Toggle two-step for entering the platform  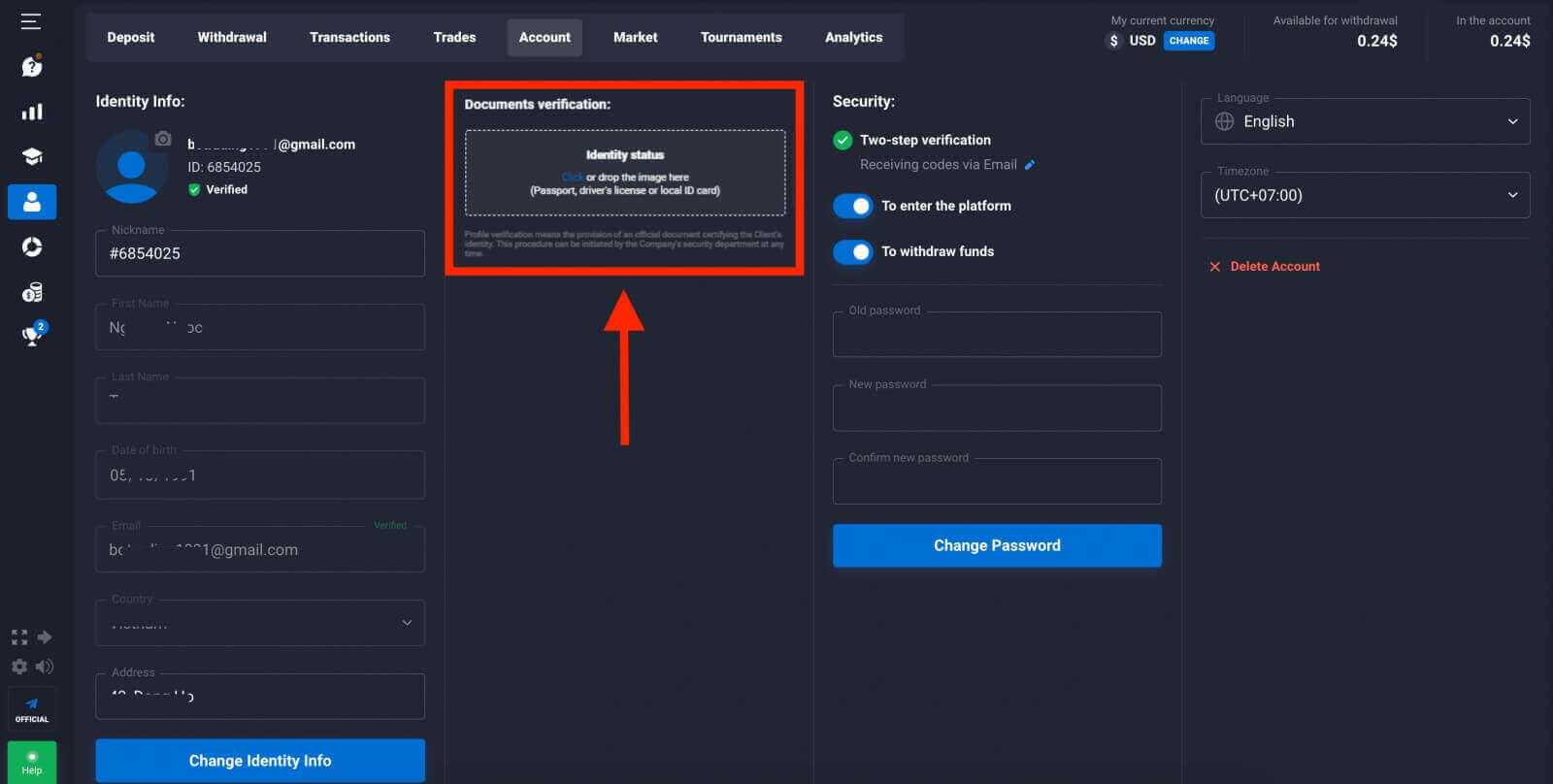[x=853, y=206]
